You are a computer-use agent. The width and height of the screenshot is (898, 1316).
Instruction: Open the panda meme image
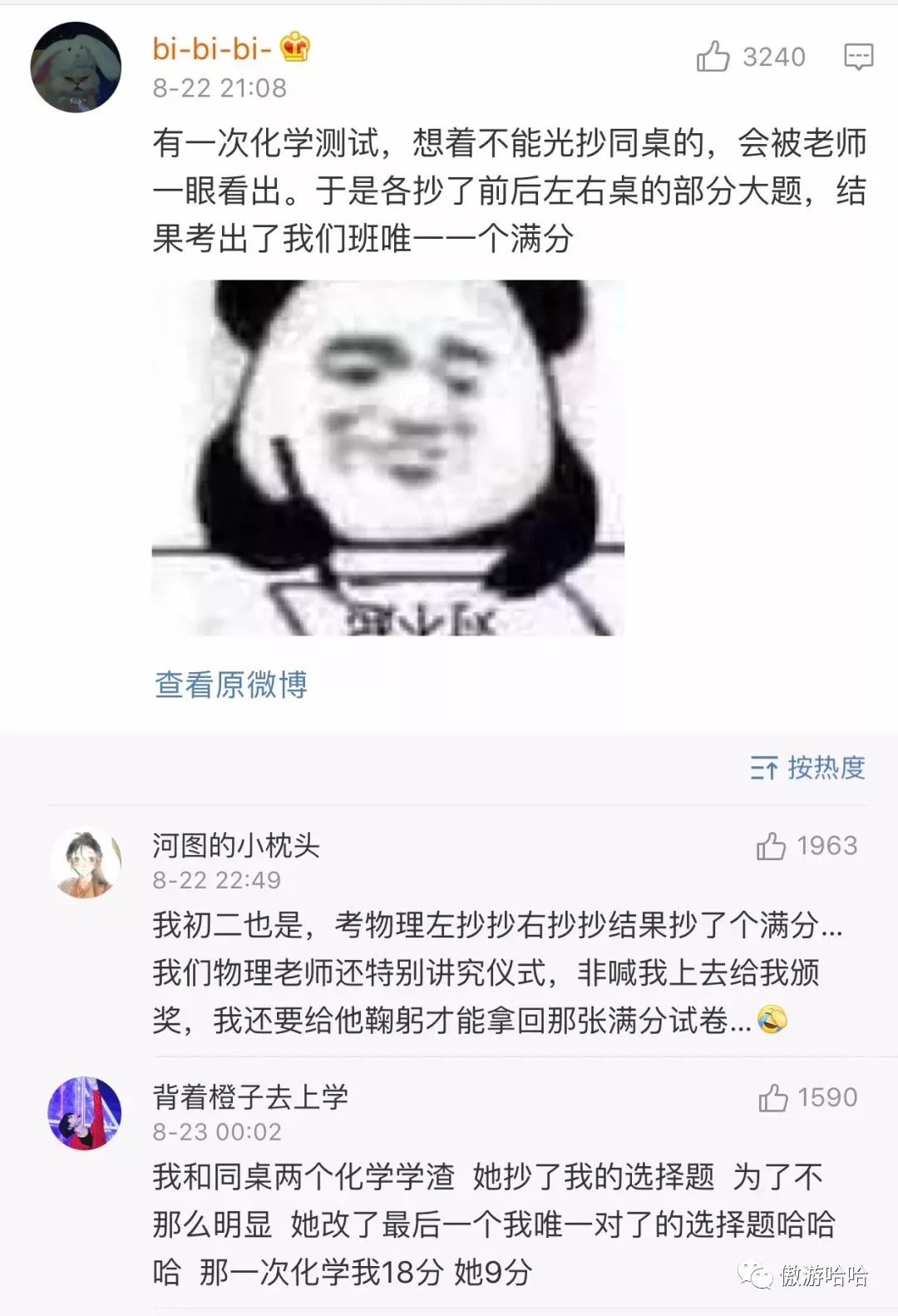pos(388,458)
